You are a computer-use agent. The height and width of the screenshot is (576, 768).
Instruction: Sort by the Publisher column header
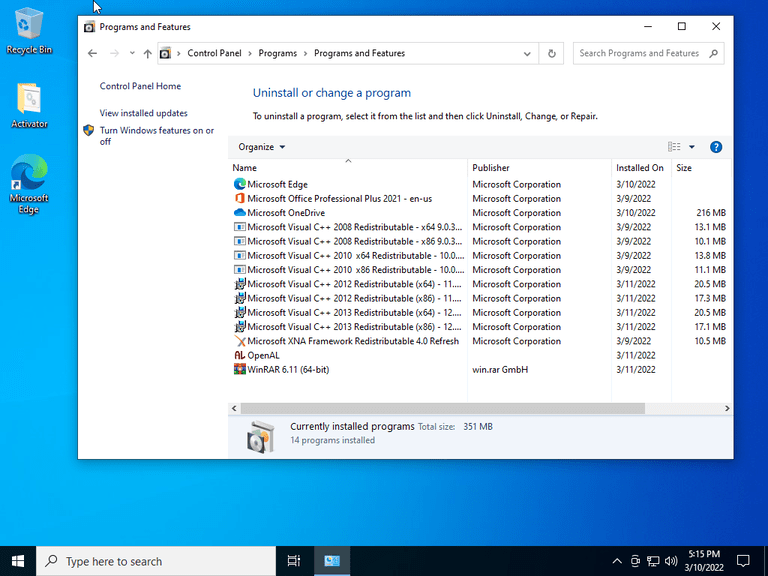540,168
